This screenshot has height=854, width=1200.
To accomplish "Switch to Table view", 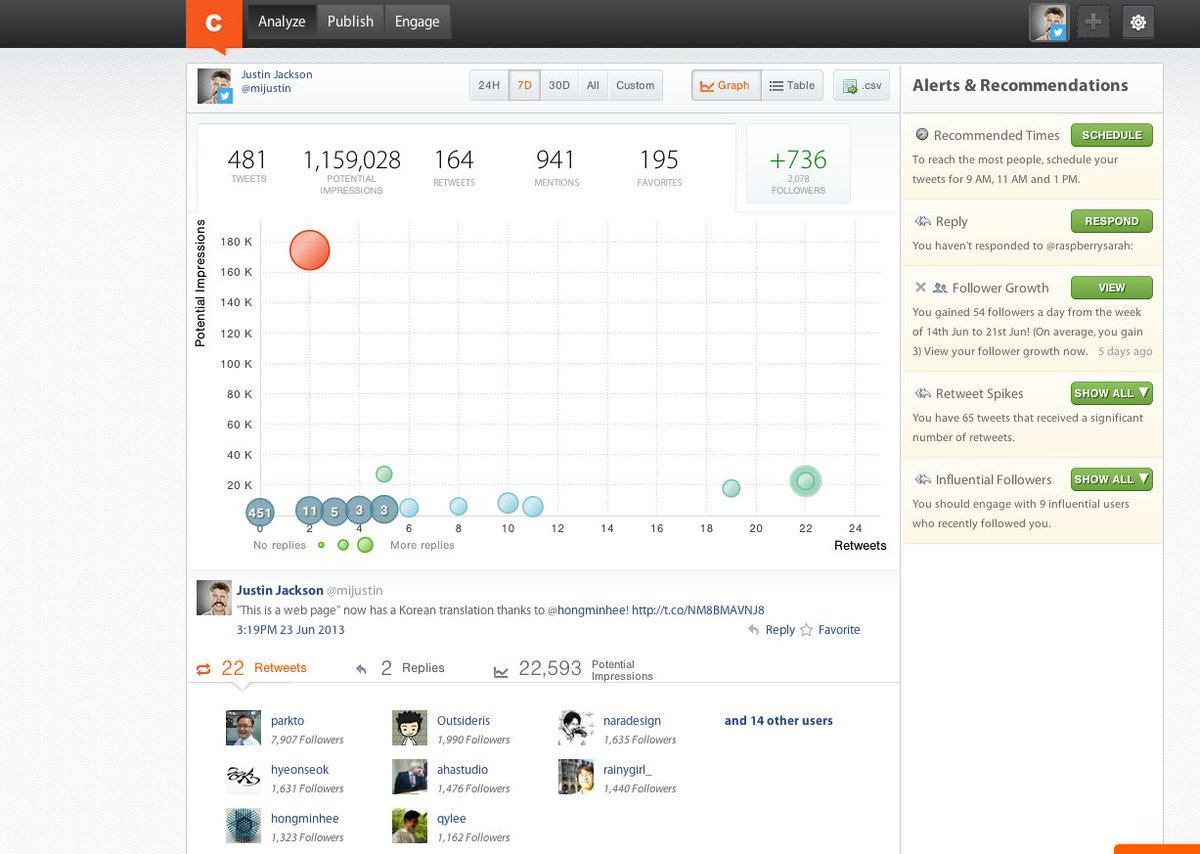I will [x=792, y=86].
